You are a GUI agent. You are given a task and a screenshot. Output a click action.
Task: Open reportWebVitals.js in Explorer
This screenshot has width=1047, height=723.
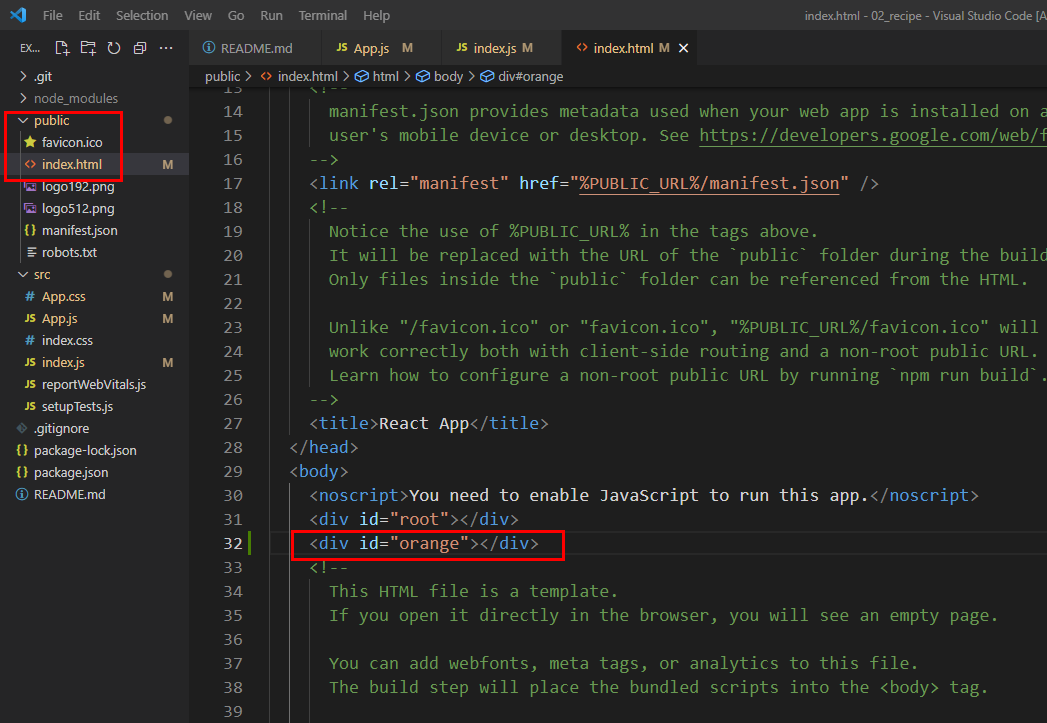click(x=94, y=385)
